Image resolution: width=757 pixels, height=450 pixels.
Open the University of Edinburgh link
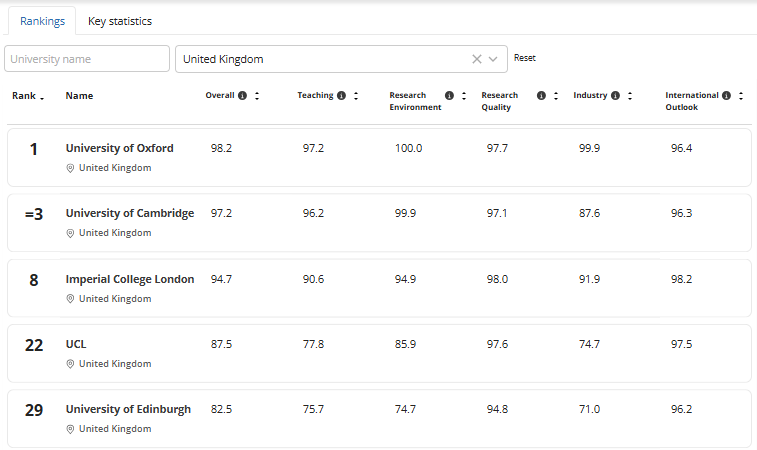[128, 410]
